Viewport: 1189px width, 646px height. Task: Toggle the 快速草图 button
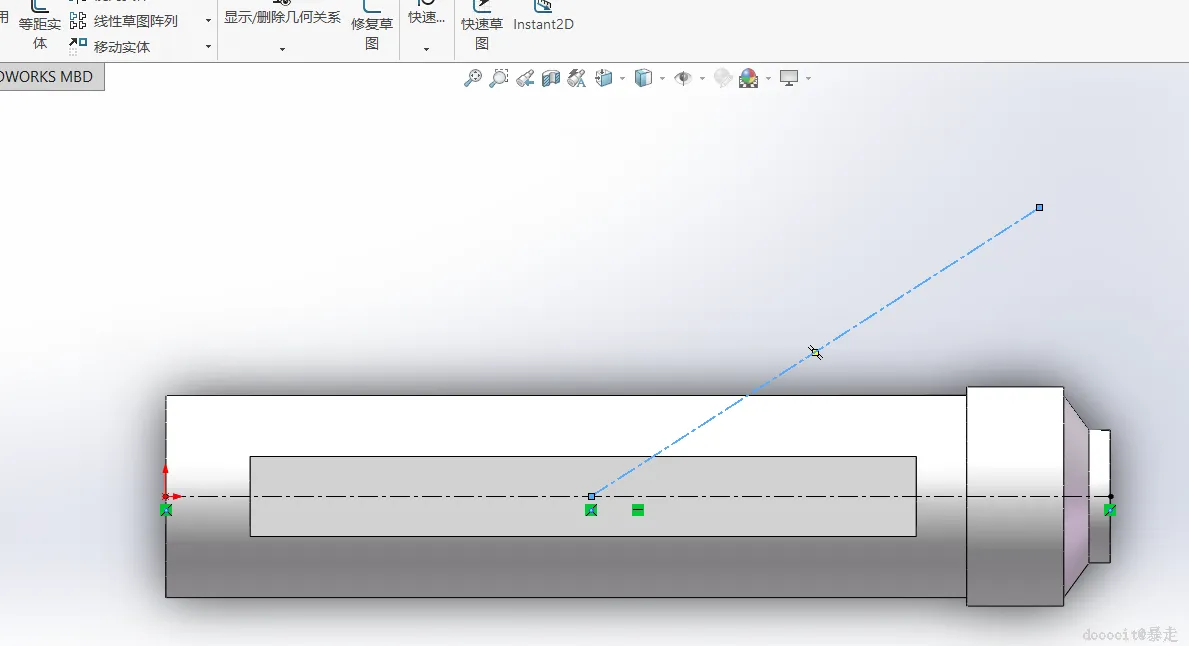tap(482, 27)
